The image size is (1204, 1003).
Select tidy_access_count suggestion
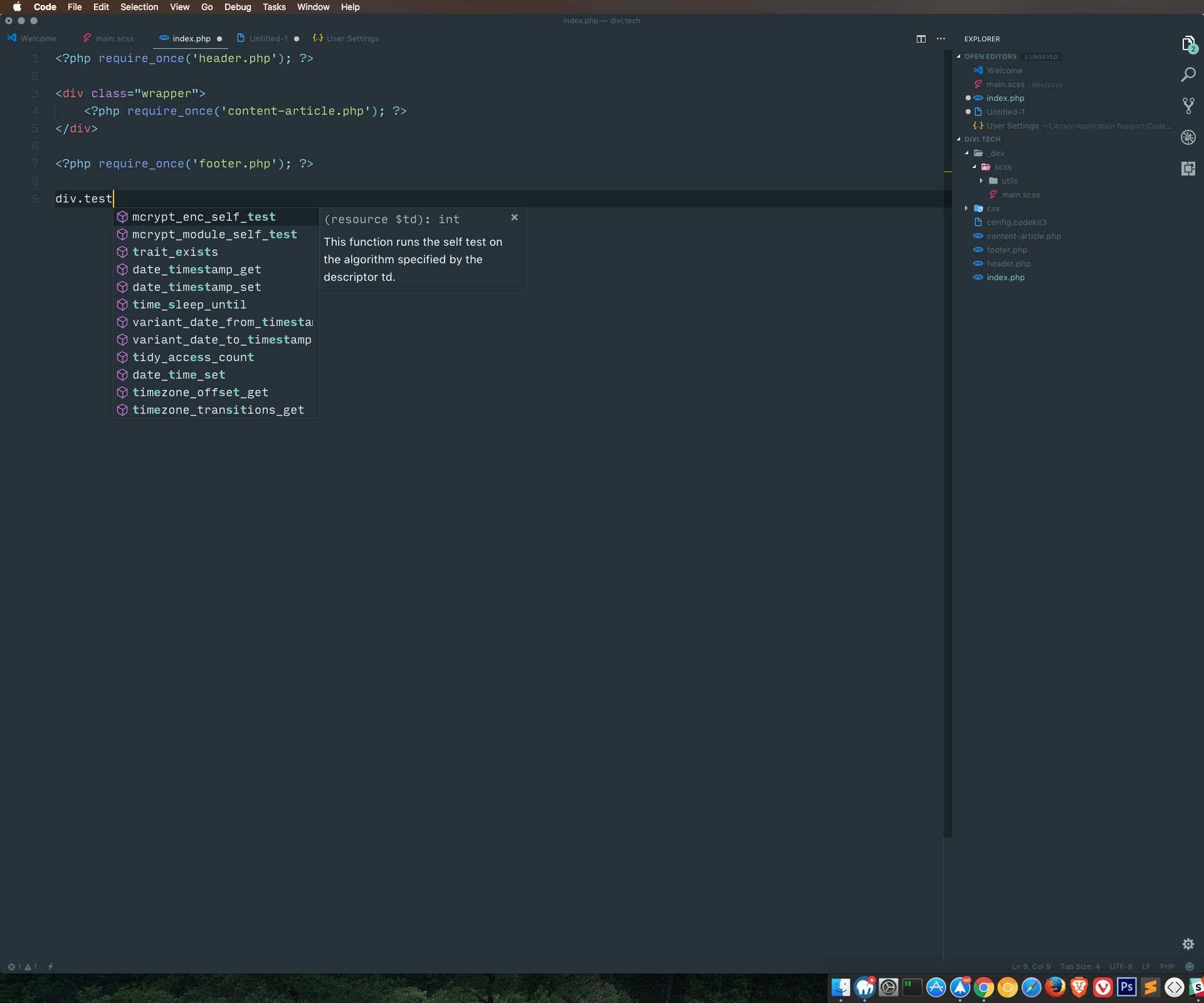click(216, 357)
